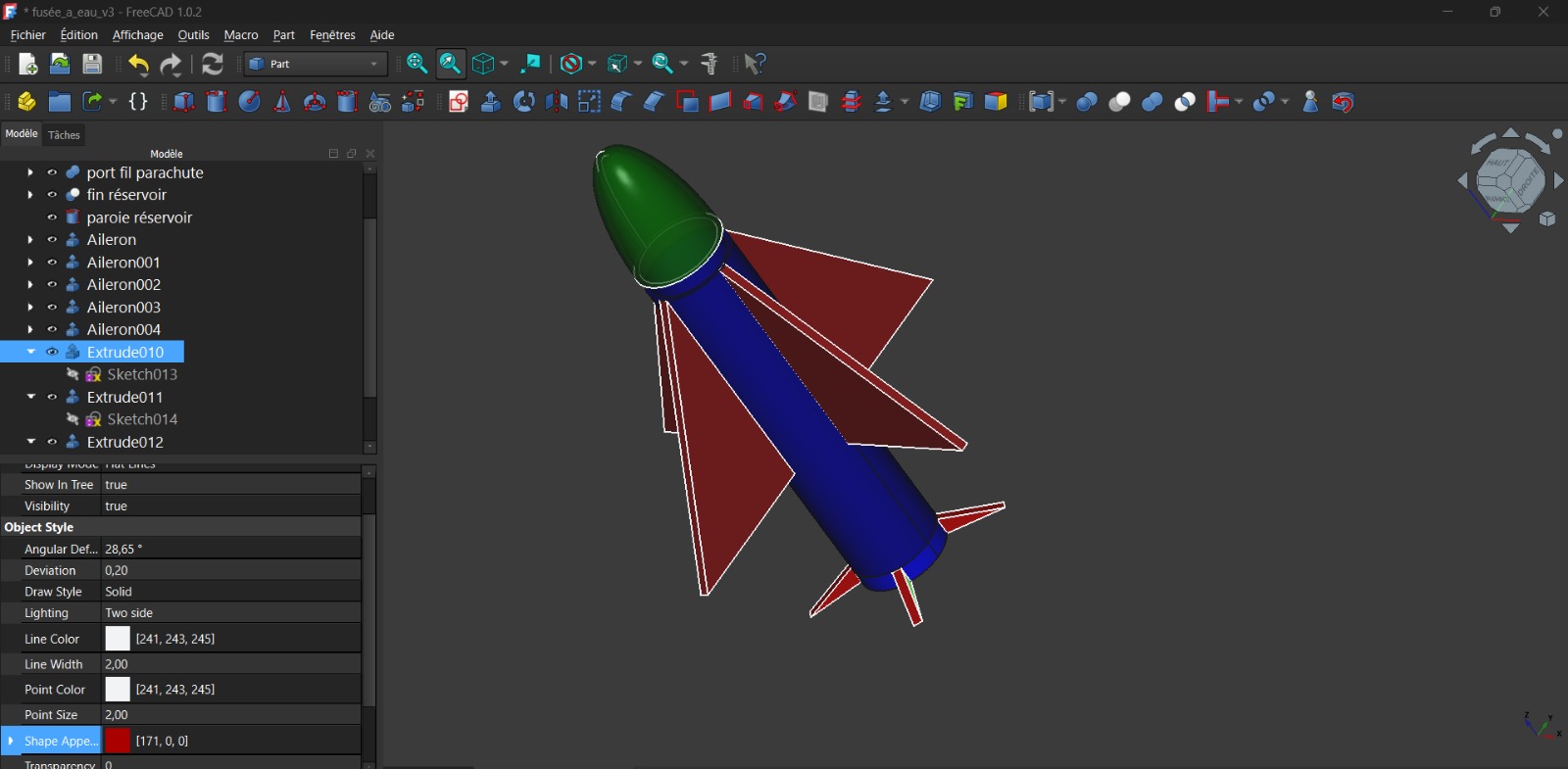Click the Fit all zoom icon

pyautogui.click(x=416, y=65)
